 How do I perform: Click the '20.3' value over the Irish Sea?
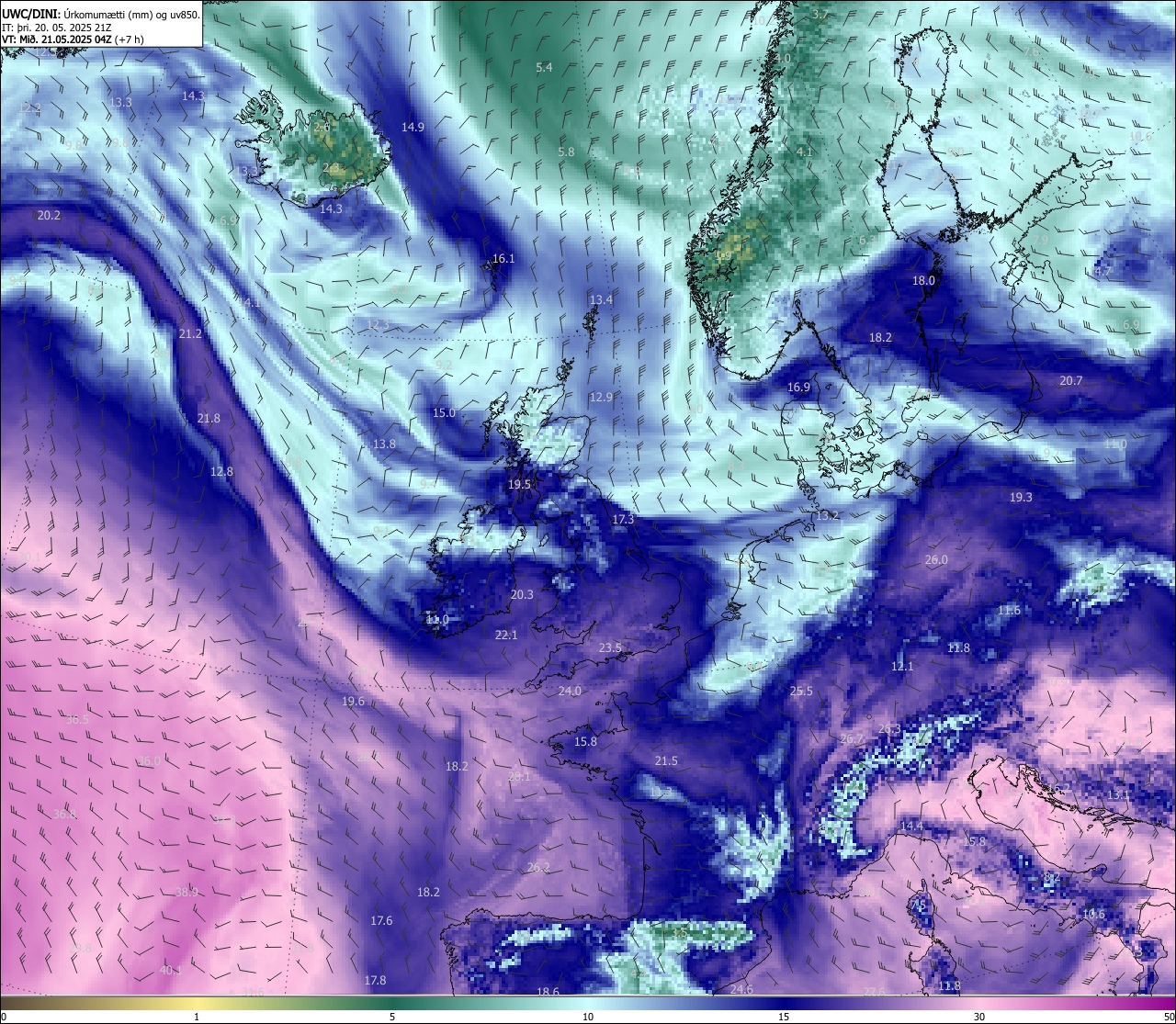coord(522,595)
